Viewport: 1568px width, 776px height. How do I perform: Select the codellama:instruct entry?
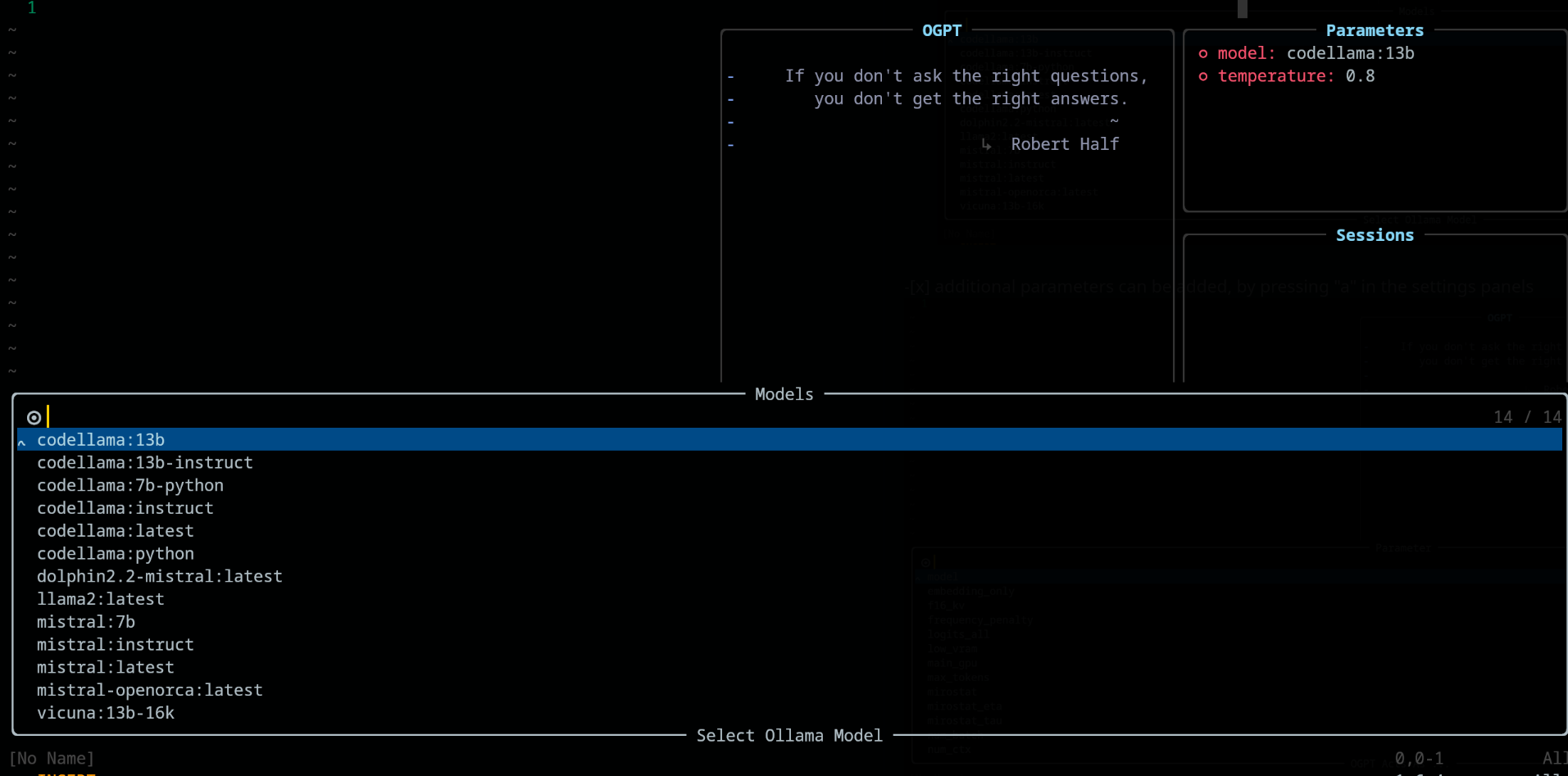[125, 508]
